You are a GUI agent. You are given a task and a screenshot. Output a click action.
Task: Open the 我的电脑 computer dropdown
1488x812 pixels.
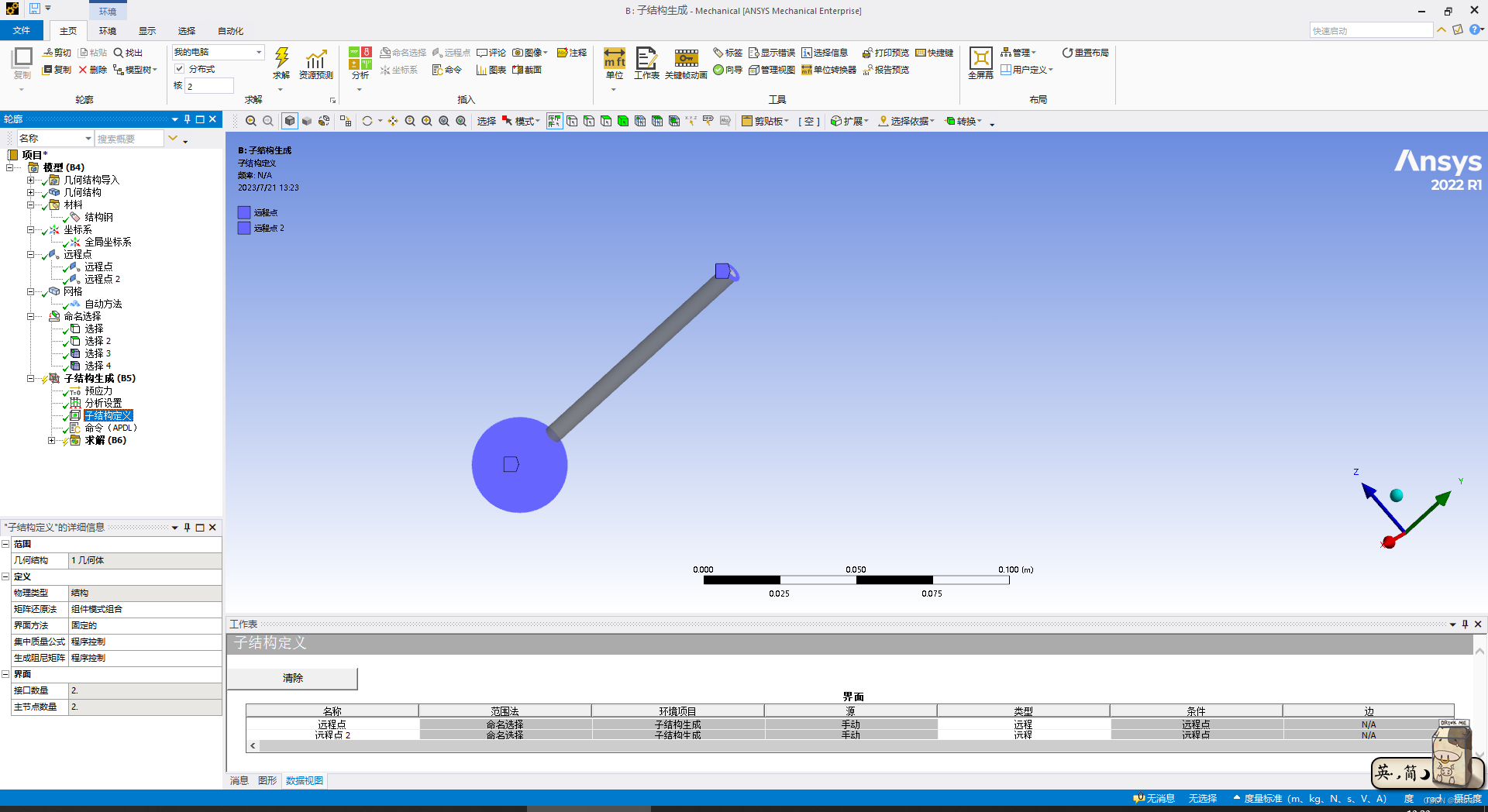(259, 52)
